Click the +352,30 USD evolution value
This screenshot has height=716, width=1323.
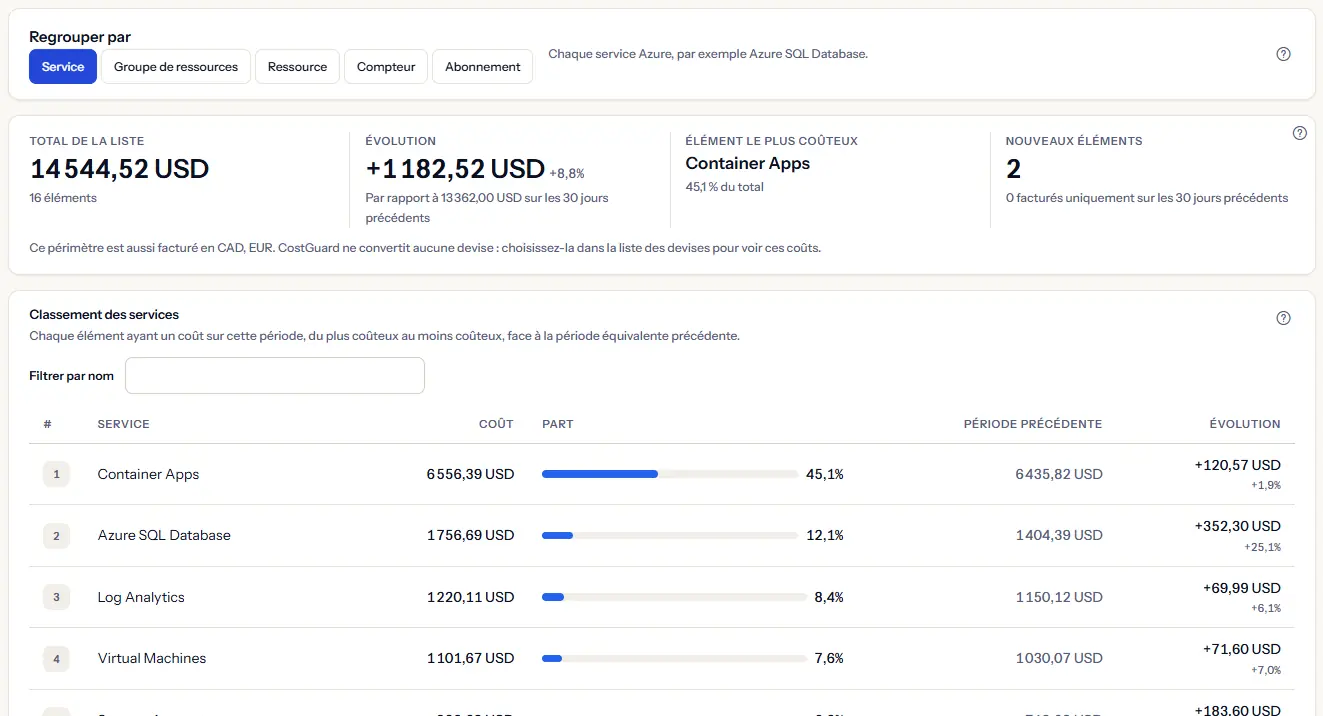[x=1237, y=526]
